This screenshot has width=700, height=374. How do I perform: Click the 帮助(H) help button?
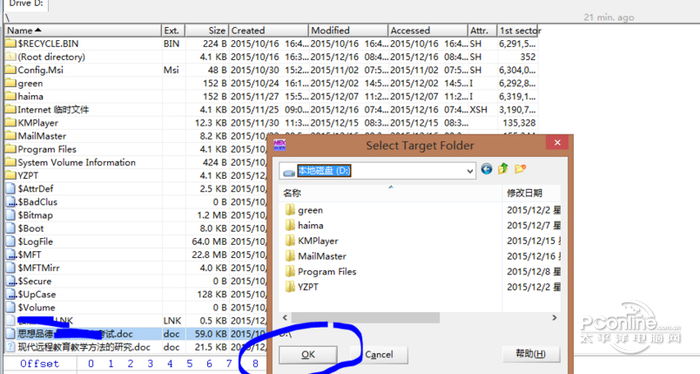point(530,354)
